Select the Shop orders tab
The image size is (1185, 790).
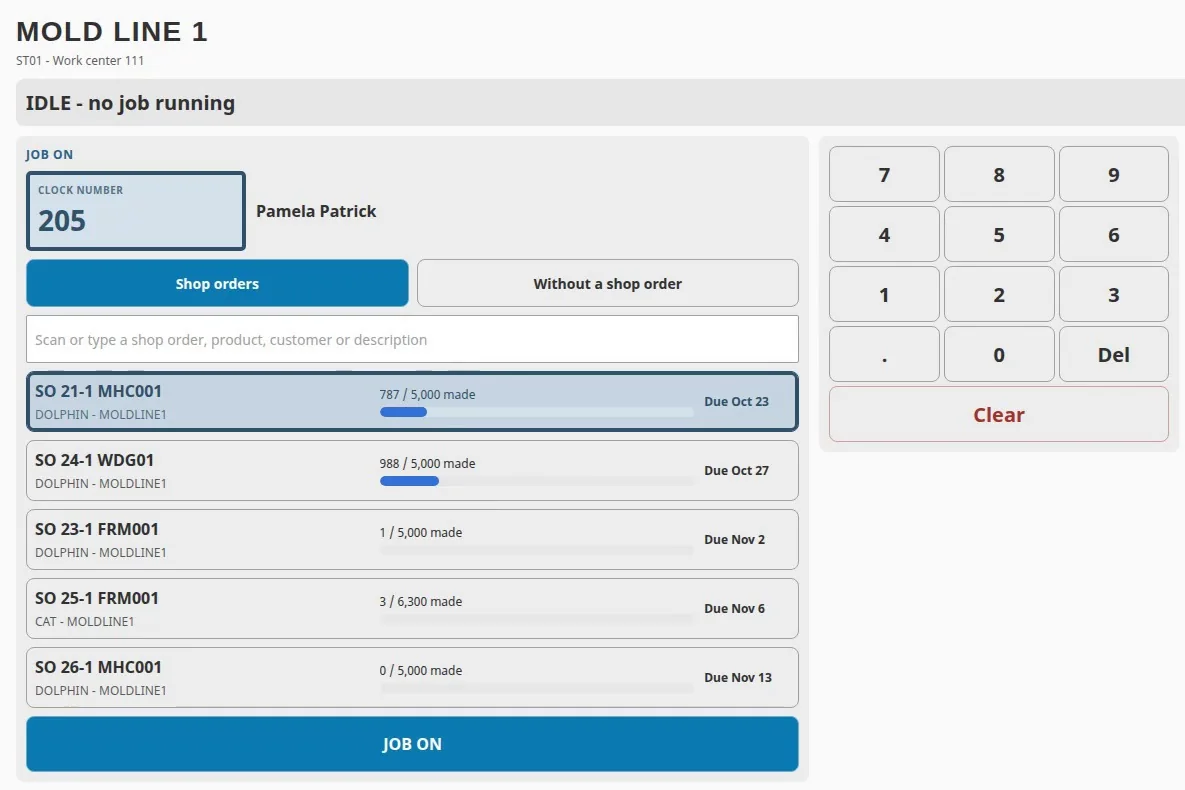tap(217, 283)
